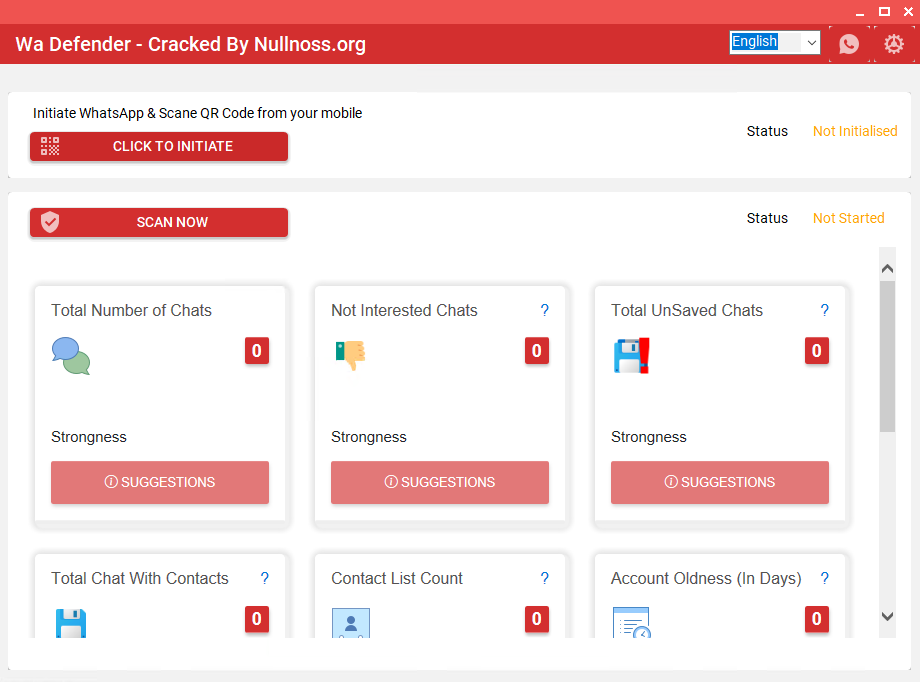Show help for Not Interested Chats
Viewport: 920px width, 682px height.
pos(544,310)
